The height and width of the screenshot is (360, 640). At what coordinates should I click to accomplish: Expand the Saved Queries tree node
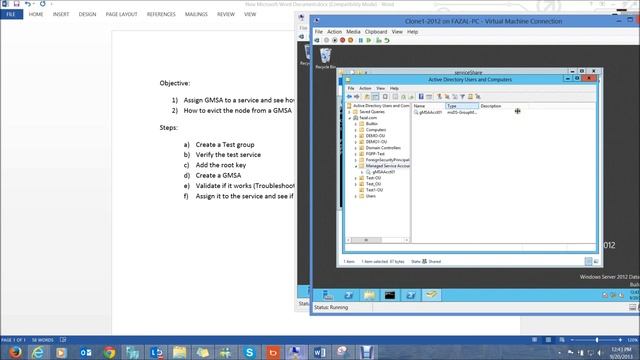click(x=350, y=112)
